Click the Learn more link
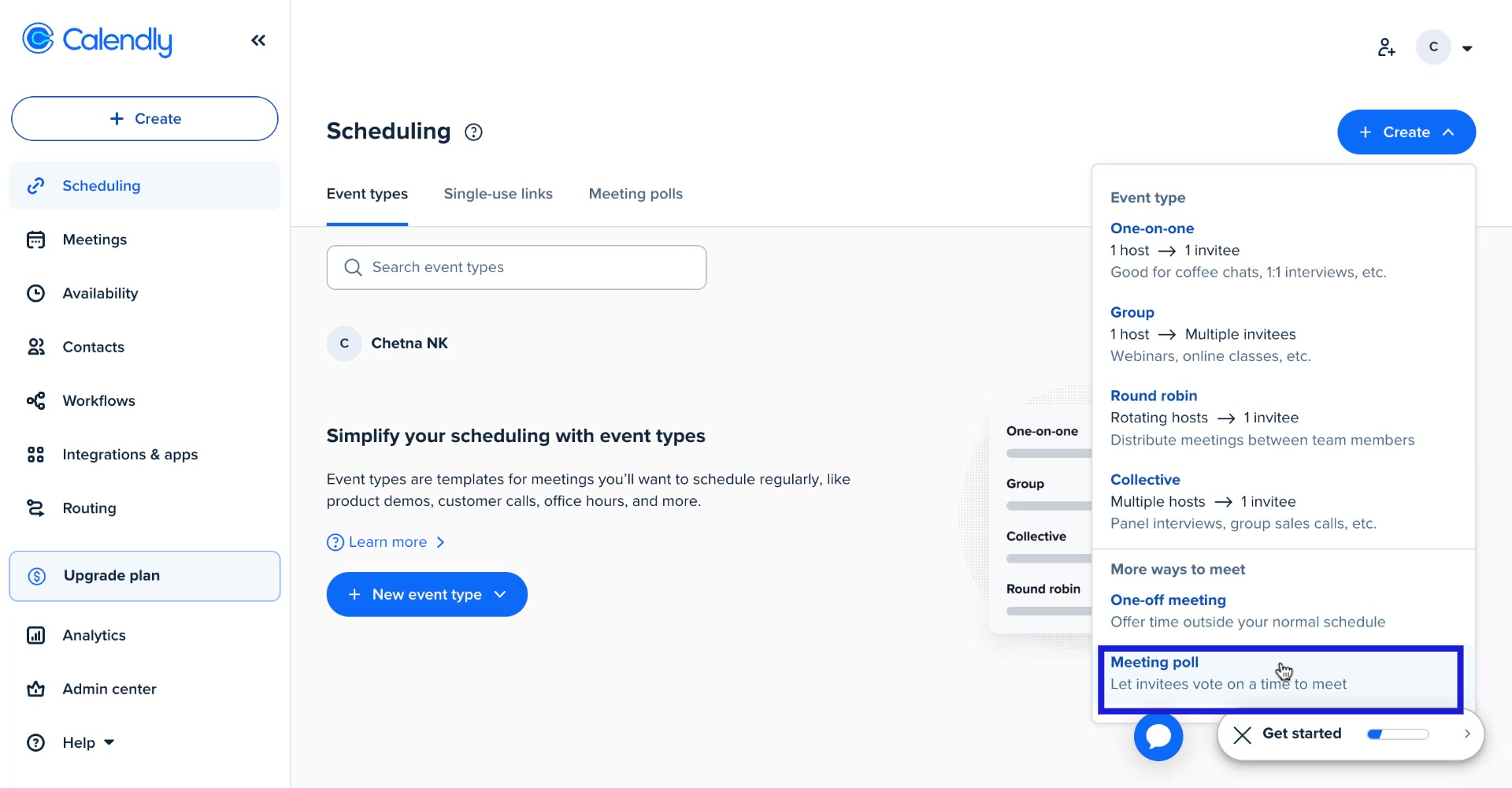1512x788 pixels. (387, 542)
